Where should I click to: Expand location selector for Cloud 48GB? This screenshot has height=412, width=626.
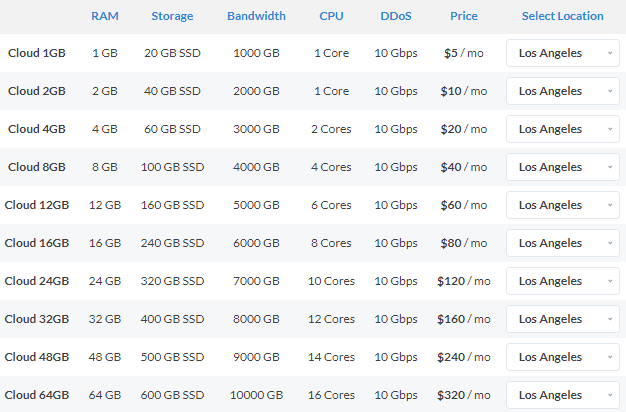pos(563,357)
